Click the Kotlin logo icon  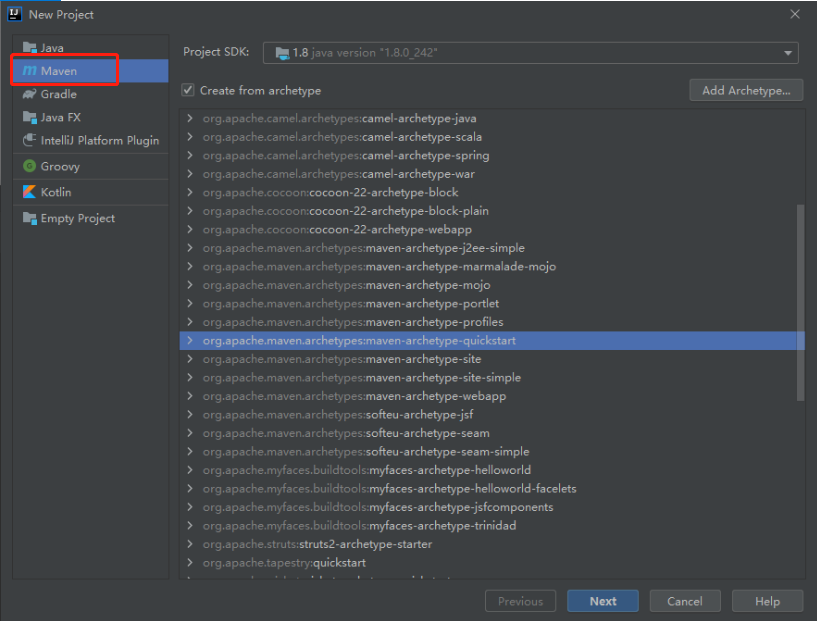tap(29, 192)
